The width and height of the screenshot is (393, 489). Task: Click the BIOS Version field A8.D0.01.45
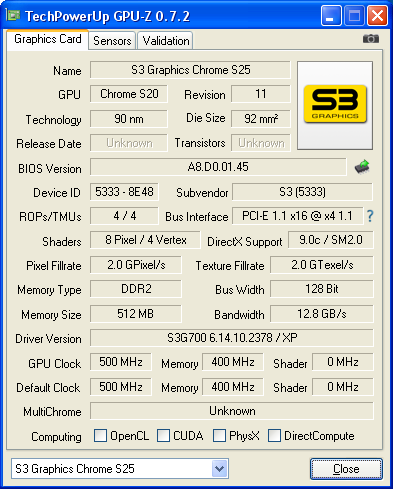click(x=218, y=167)
